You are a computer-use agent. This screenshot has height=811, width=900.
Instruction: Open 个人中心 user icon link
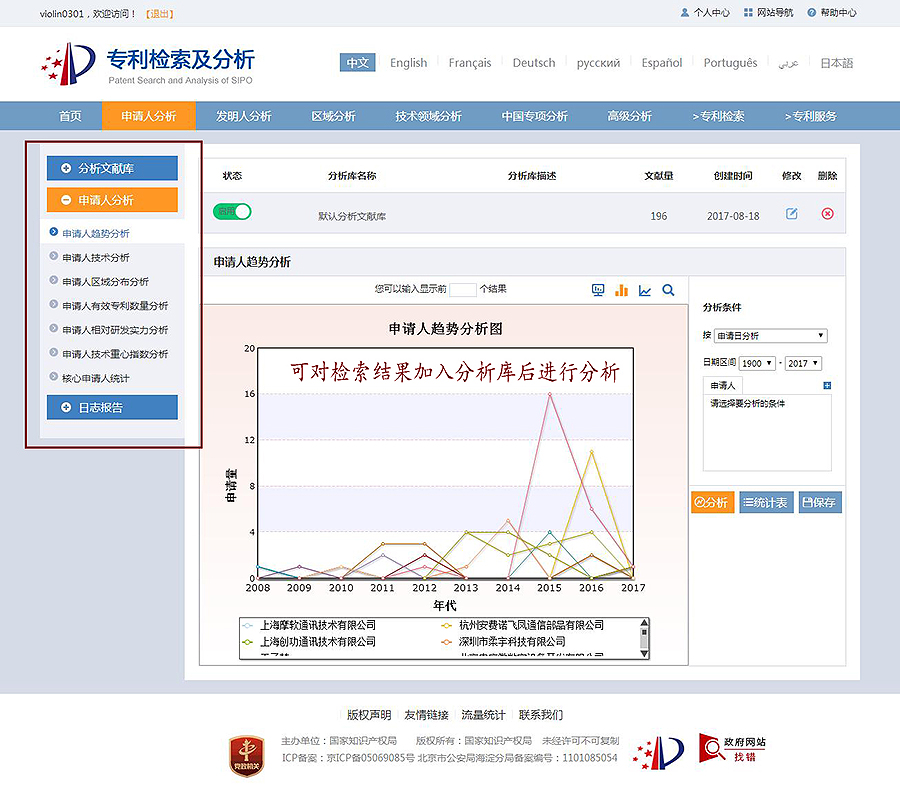pyautogui.click(x=705, y=13)
